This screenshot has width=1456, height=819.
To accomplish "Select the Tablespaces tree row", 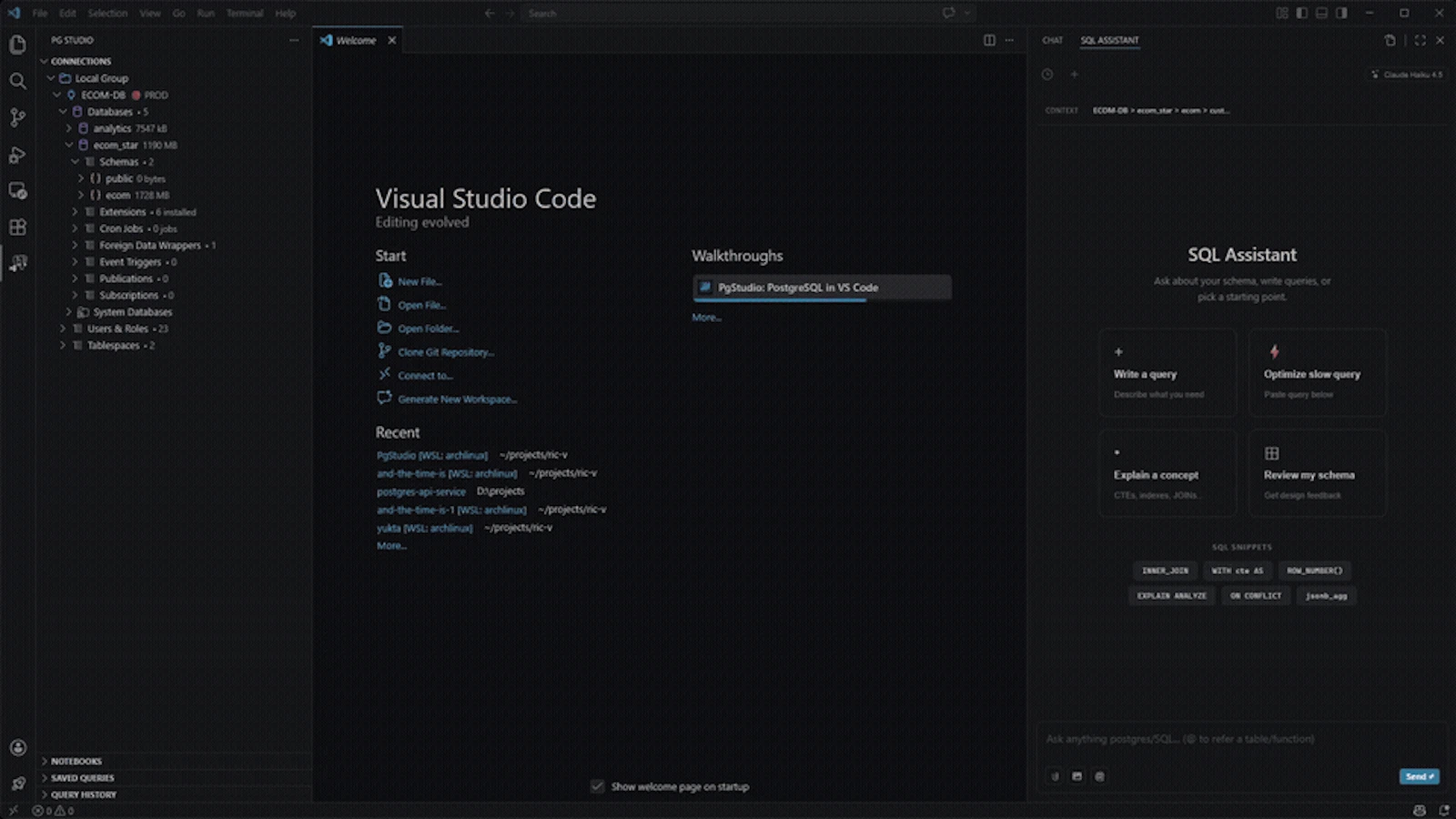I will [175, 346].
